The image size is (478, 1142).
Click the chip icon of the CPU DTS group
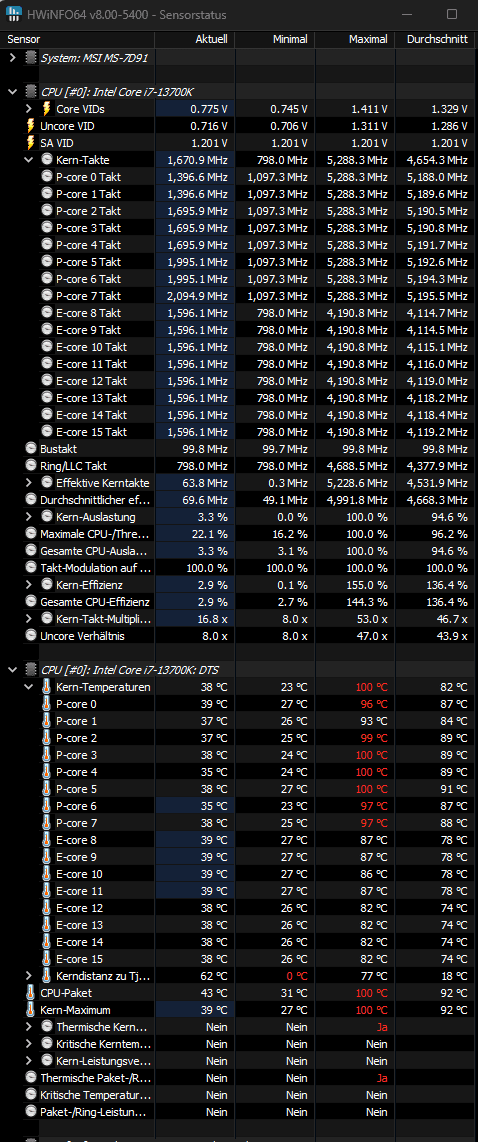31,669
